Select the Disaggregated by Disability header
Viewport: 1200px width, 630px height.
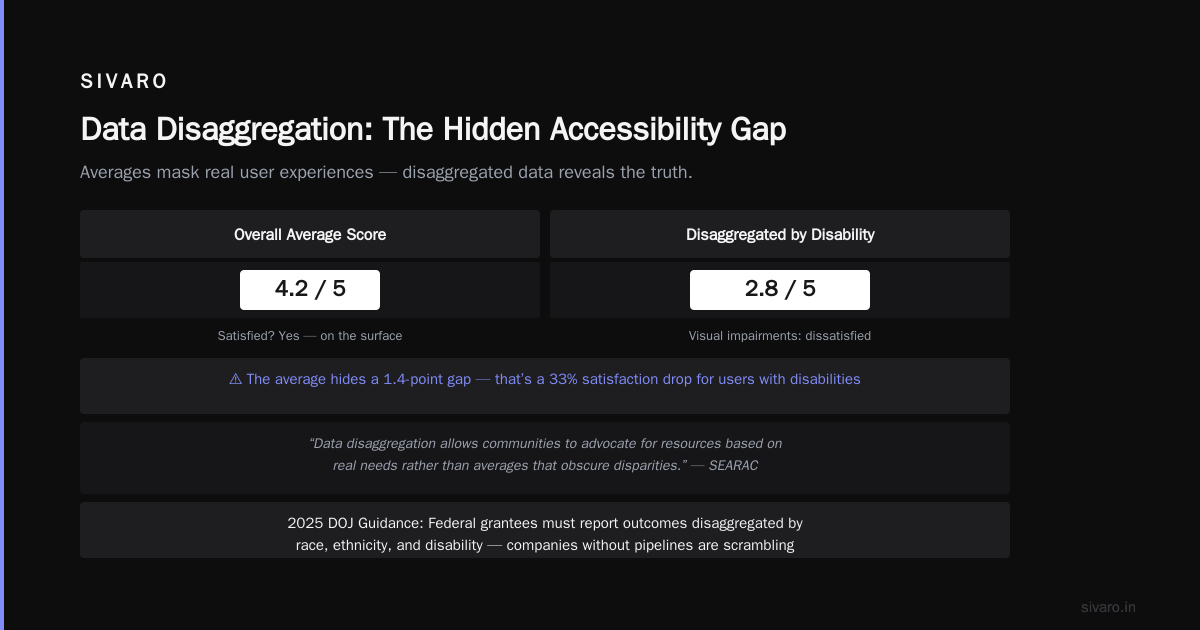coord(780,234)
